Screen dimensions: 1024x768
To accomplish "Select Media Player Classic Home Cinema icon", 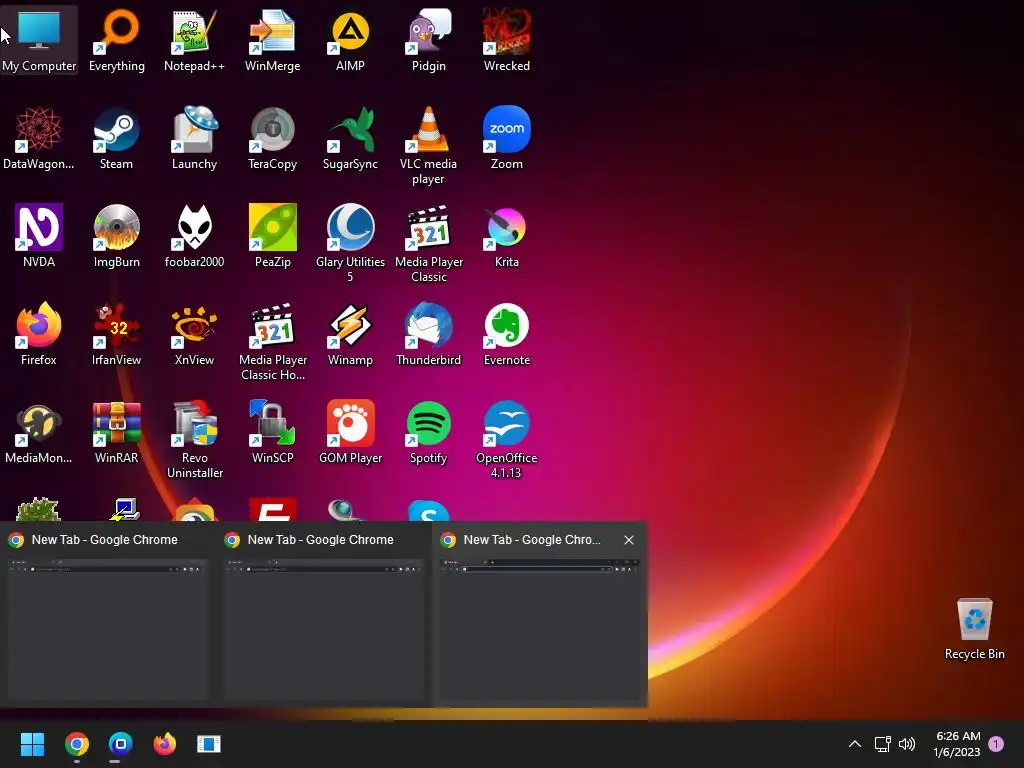I will 272,342.
